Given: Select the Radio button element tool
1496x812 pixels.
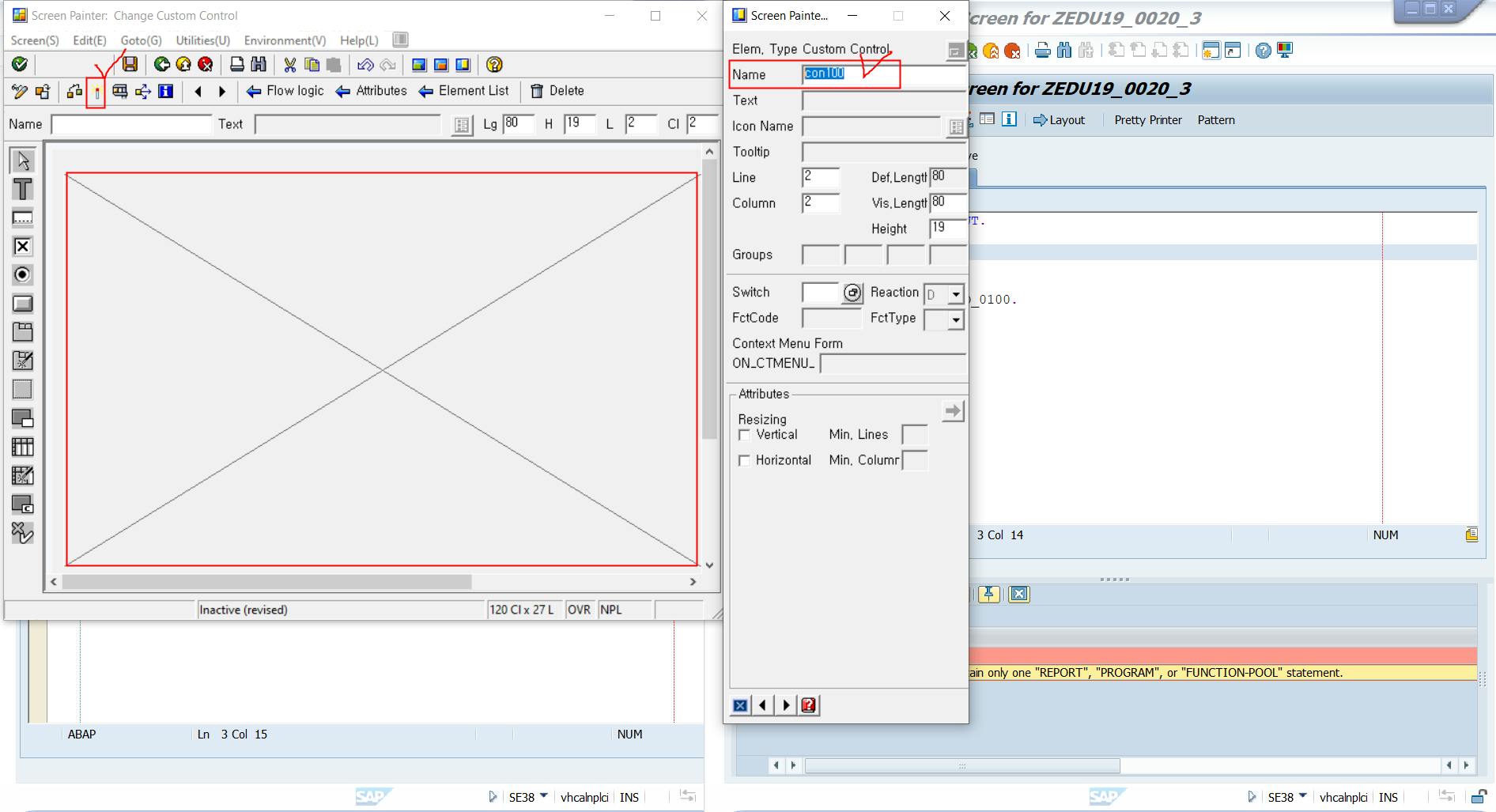Looking at the screenshot, I should pos(23,275).
